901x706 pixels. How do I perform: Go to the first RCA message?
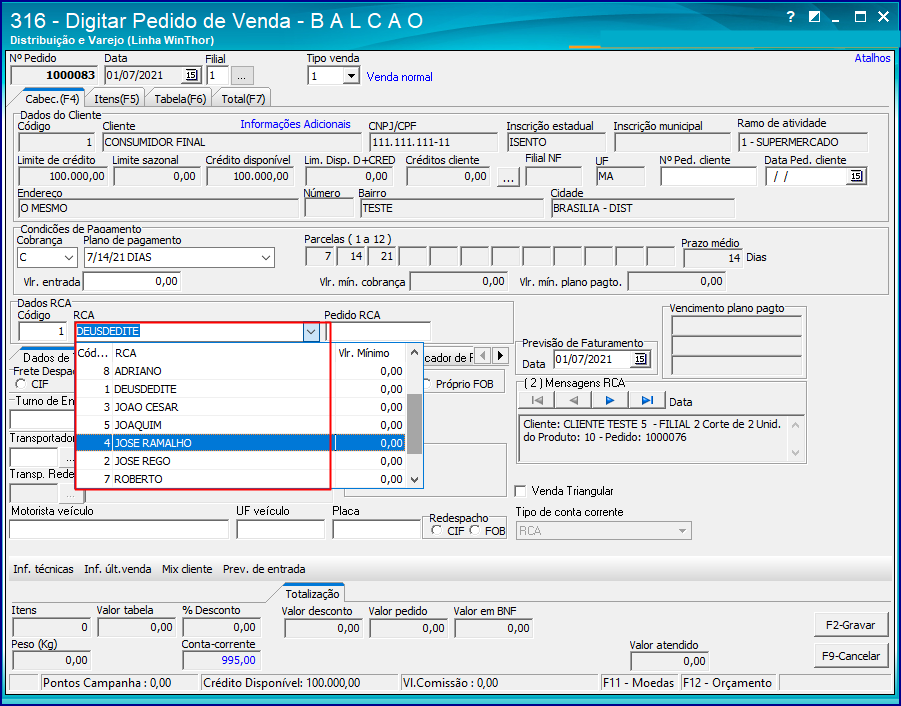point(537,400)
